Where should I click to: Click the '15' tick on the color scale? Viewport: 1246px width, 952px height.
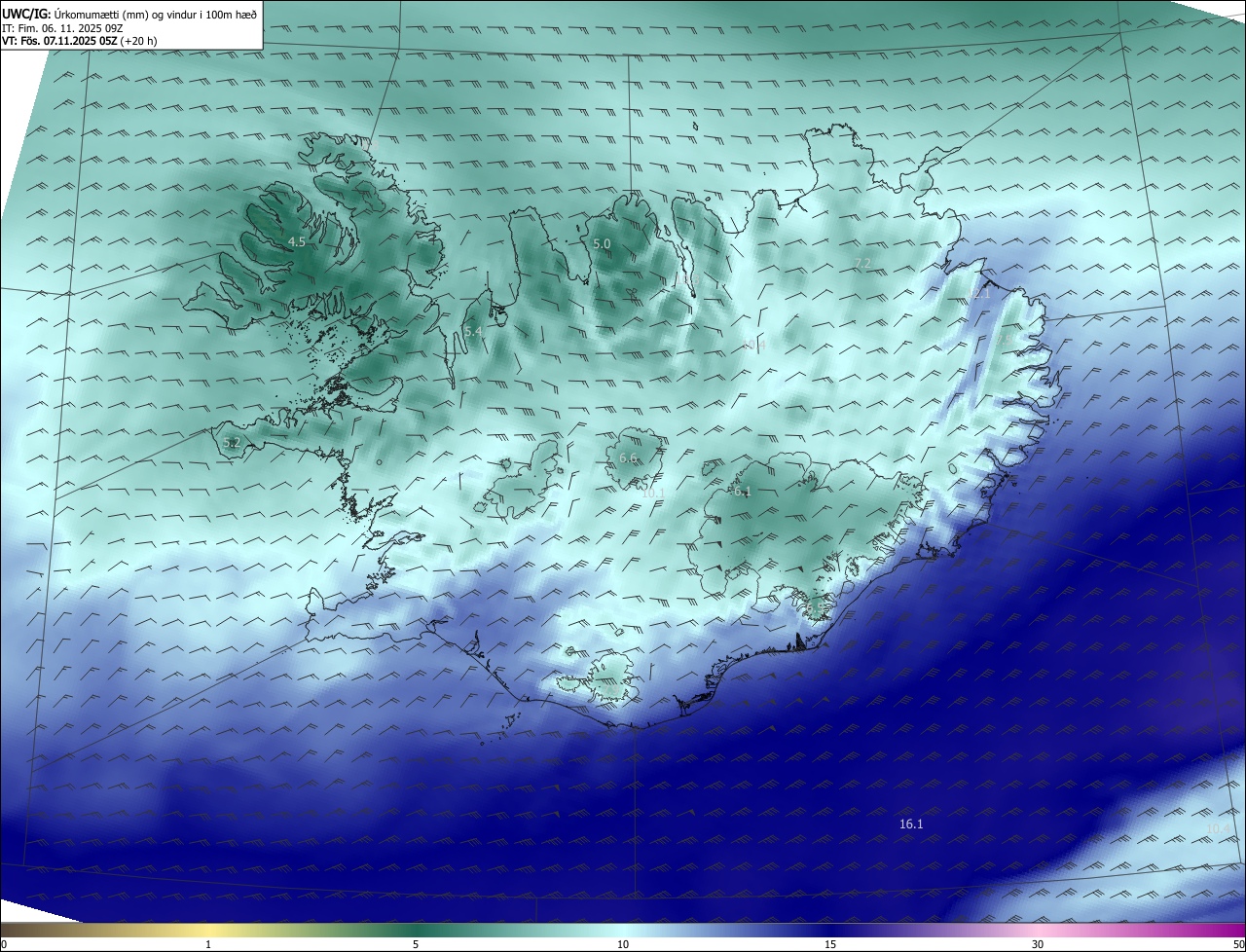click(830, 944)
